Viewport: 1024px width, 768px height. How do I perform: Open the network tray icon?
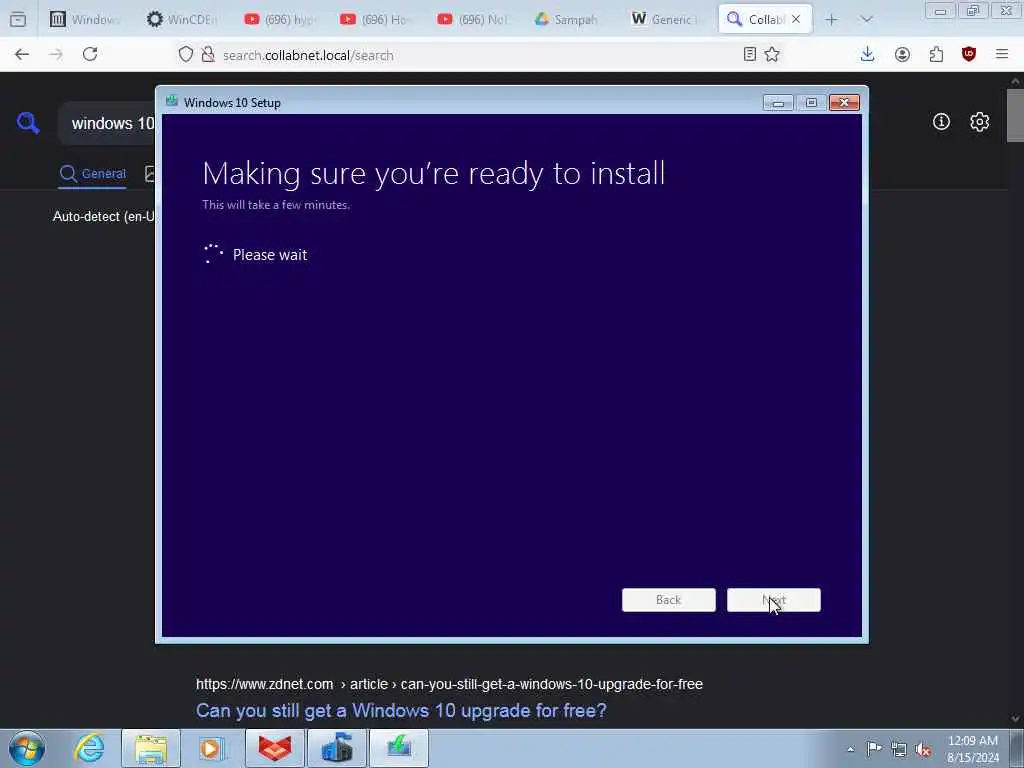coord(899,749)
